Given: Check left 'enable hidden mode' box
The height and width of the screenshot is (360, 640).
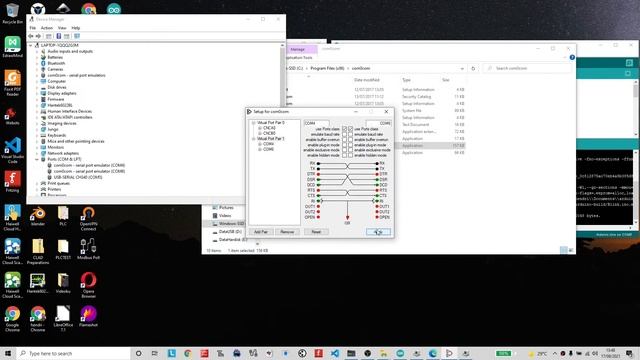Looking at the screenshot, I should pos(344,156).
